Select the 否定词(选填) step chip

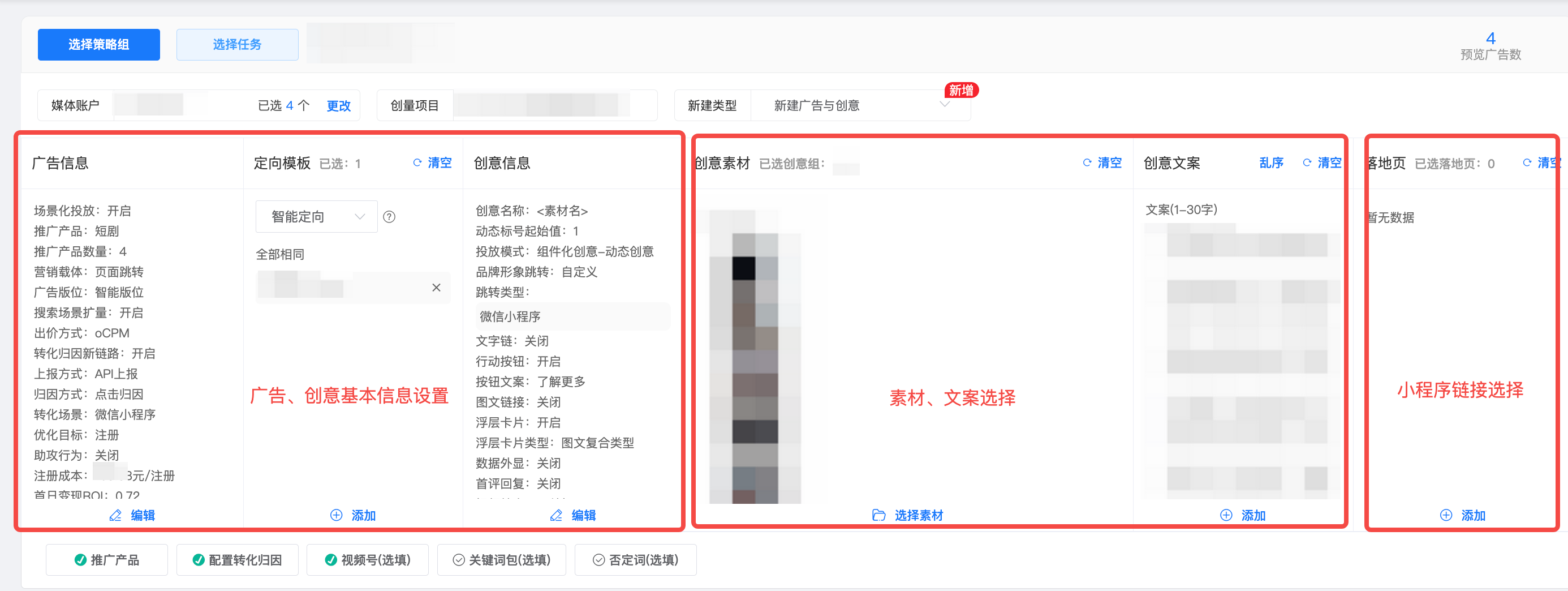(635, 560)
